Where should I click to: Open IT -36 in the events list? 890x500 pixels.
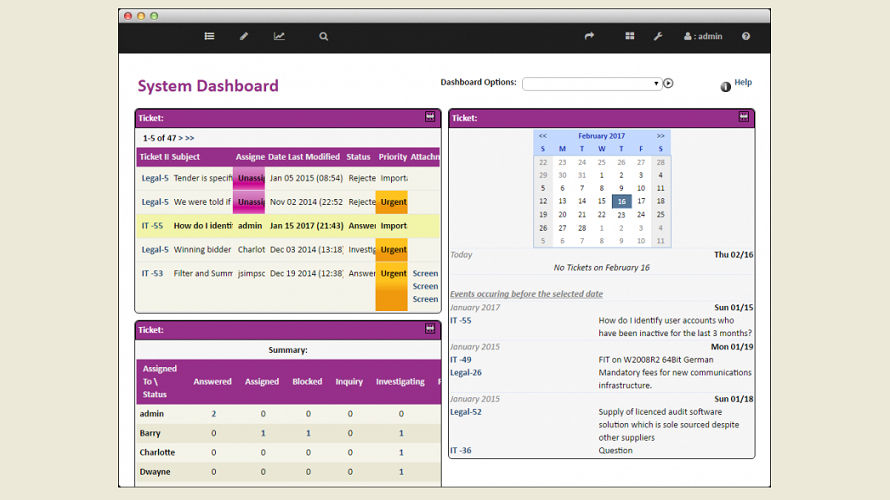click(460, 451)
